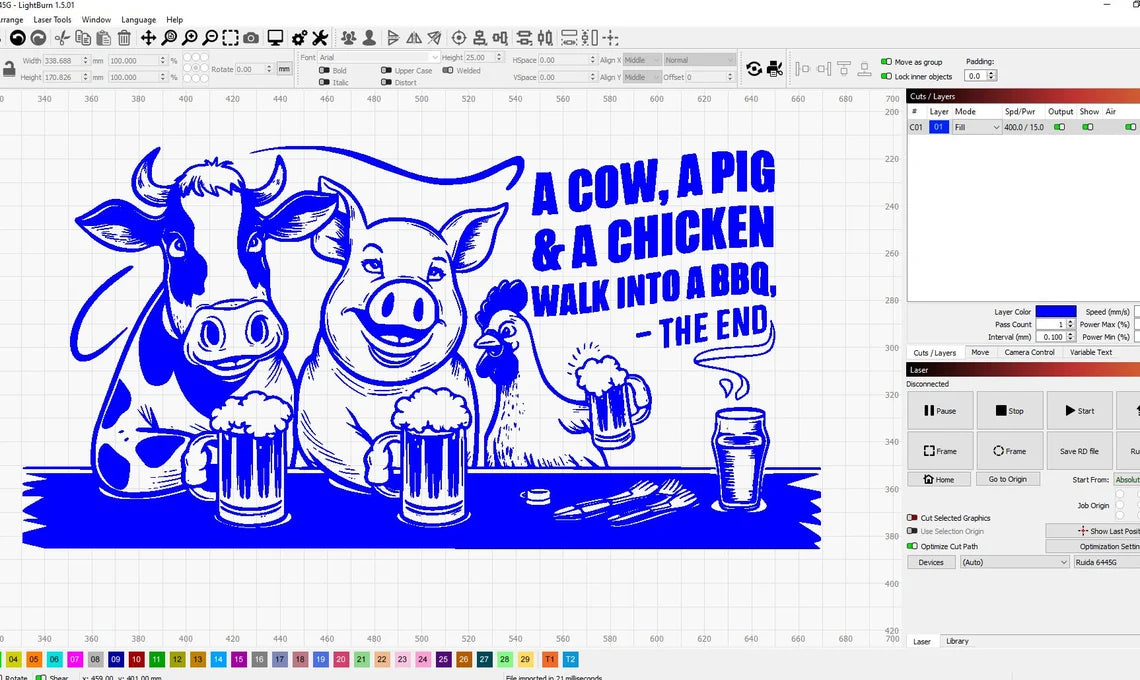Open the Fill mode dropdown for layer C01
Screen dimensions: 1140x680
point(976,128)
